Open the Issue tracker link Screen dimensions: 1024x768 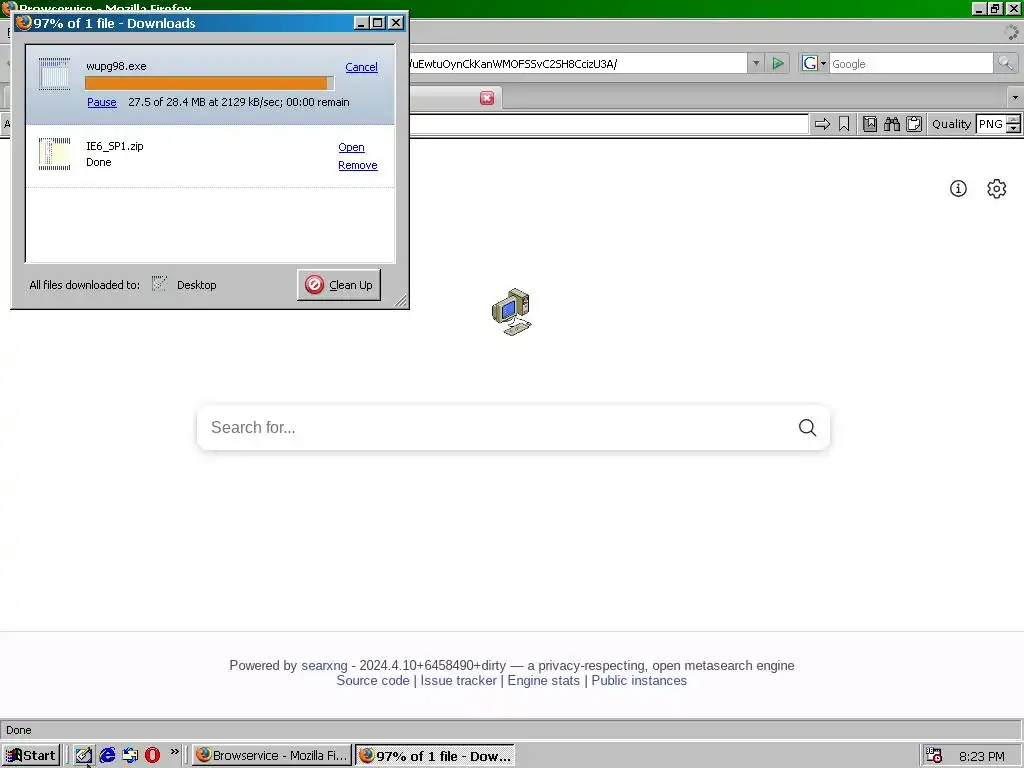458,680
